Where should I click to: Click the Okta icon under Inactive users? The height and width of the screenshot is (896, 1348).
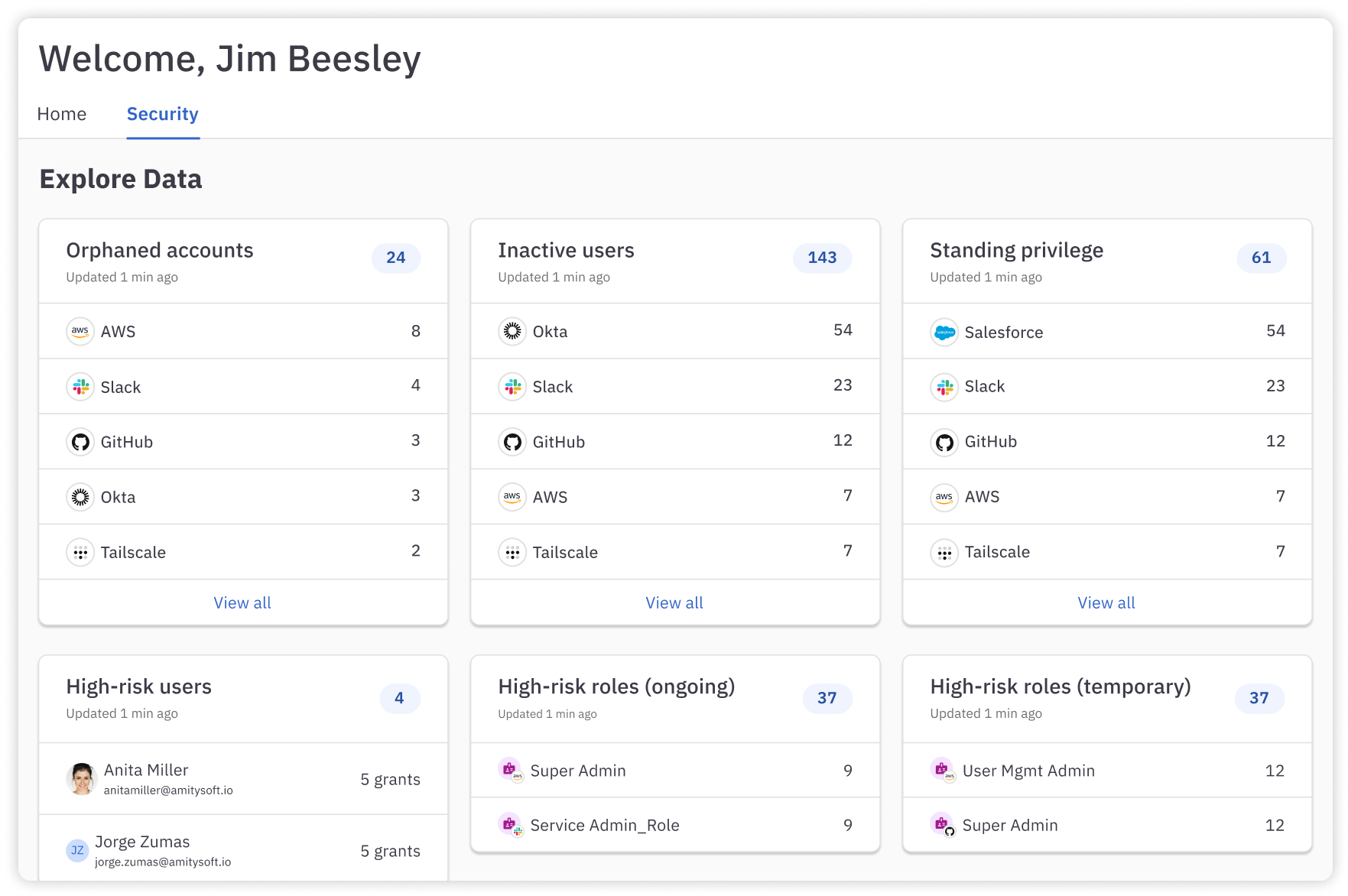pos(512,330)
